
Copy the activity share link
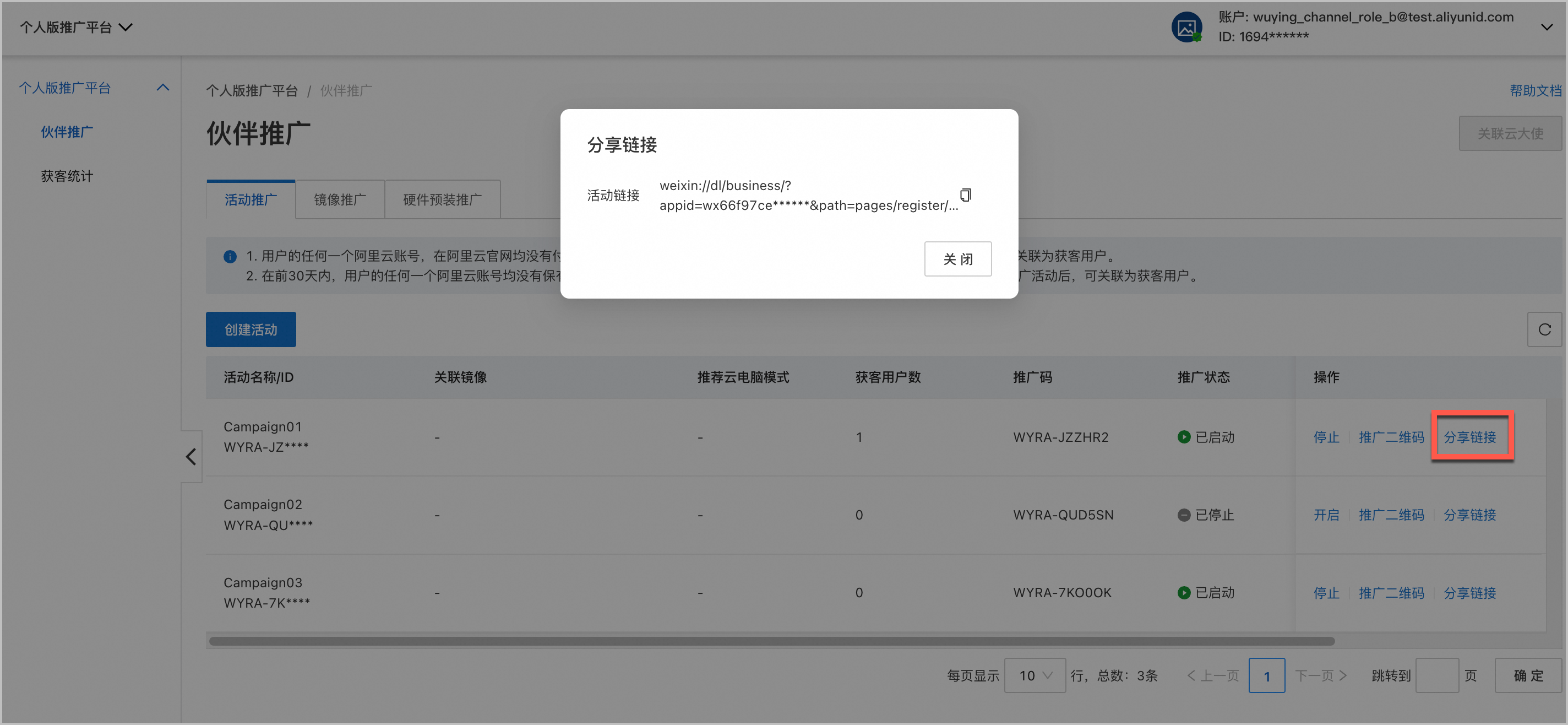pyautogui.click(x=965, y=194)
